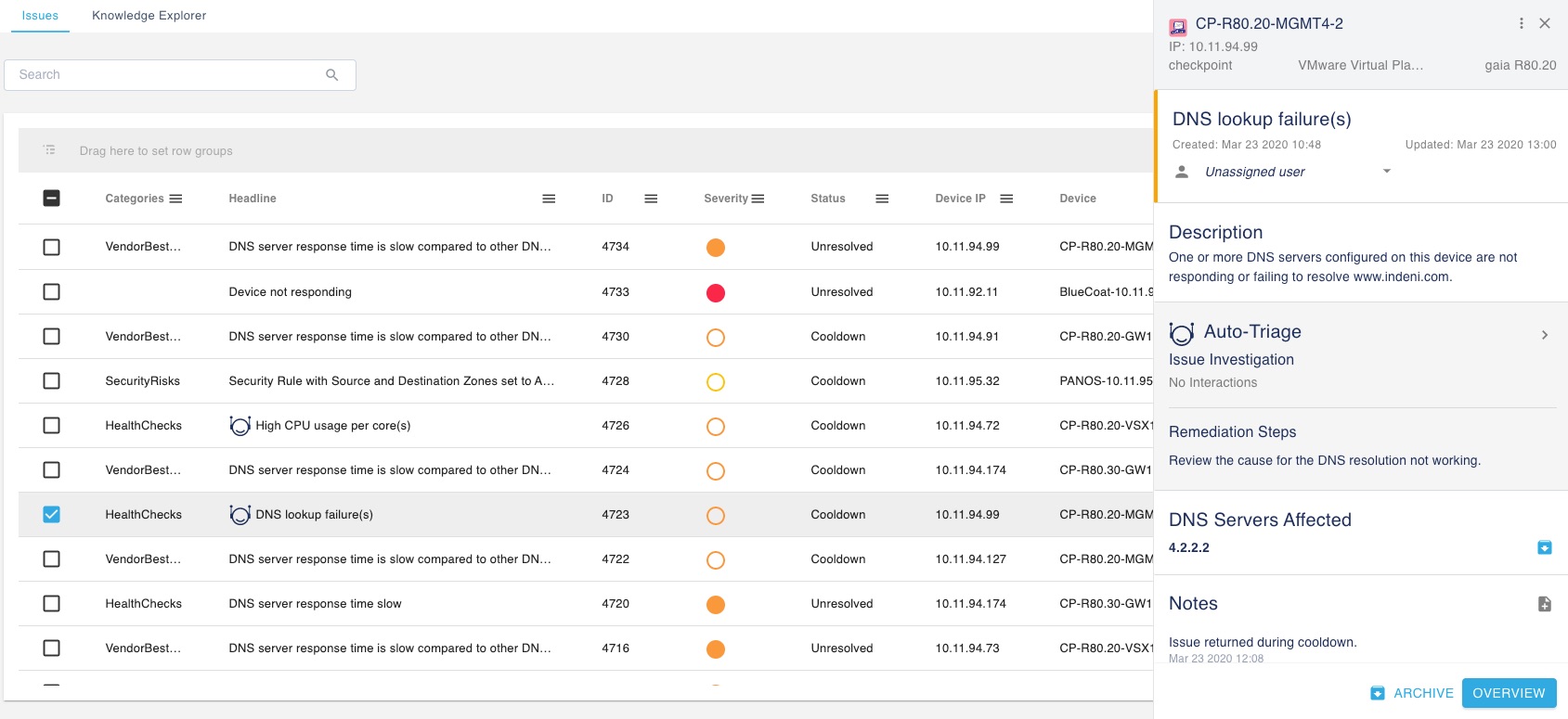Image resolution: width=1568 pixels, height=719 pixels.
Task: Check the box for issue 4734
Action: 52,248
